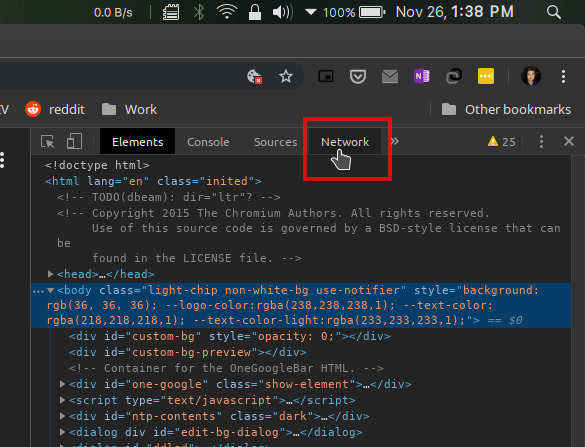Open the mail envelope extension icon
585x447 pixels.
[x=390, y=76]
